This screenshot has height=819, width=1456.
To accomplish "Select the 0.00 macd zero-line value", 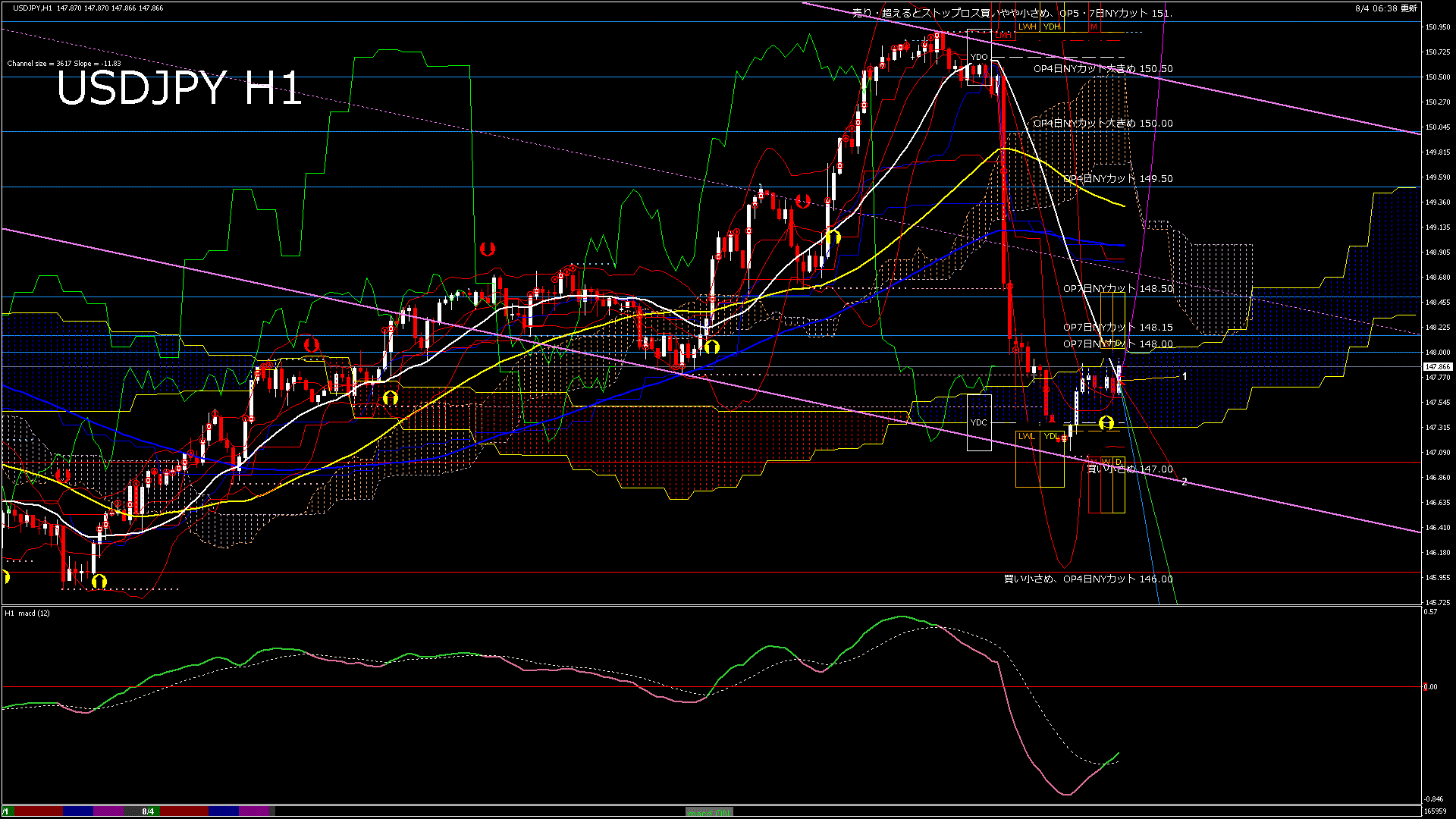I will tap(1430, 687).
